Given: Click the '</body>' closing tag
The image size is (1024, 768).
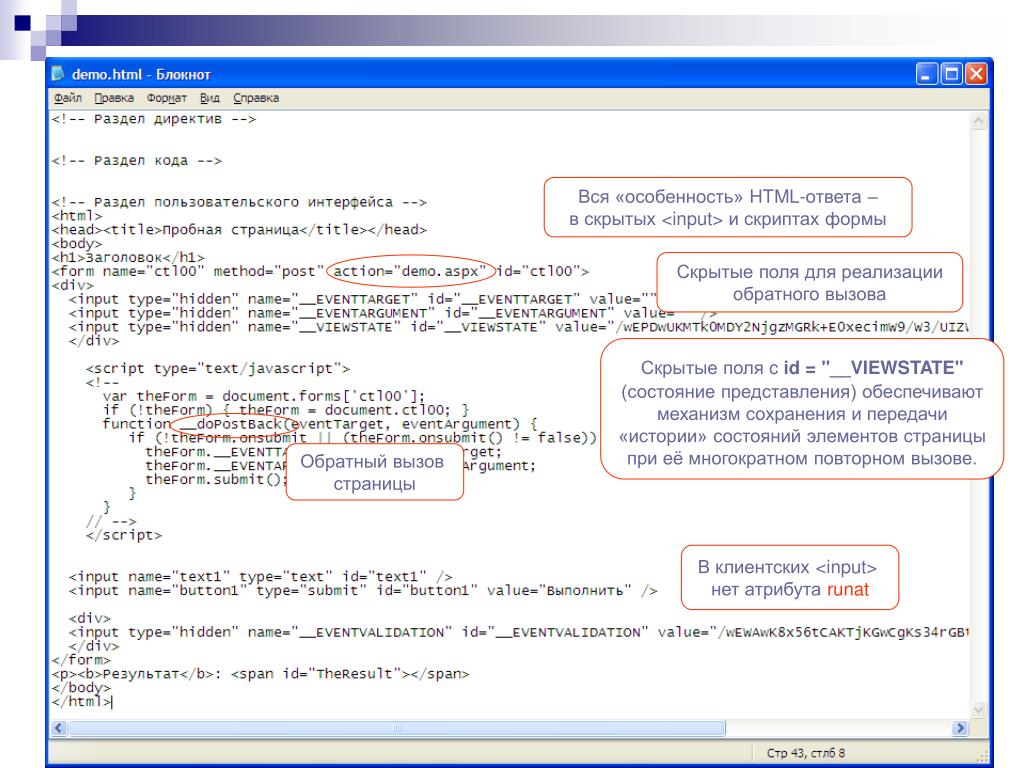Looking at the screenshot, I should [x=81, y=688].
